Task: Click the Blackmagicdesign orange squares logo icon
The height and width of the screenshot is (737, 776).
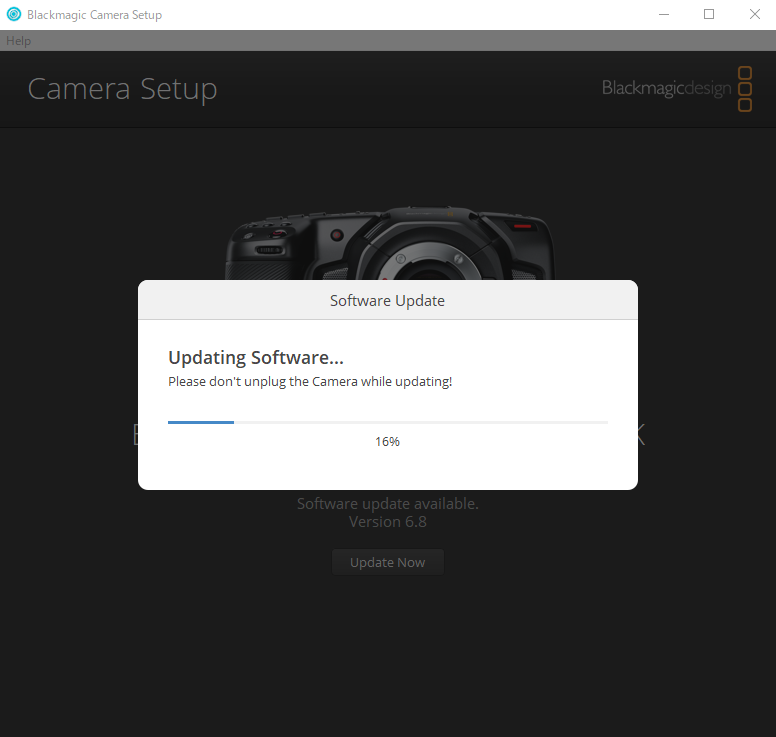Action: click(745, 89)
